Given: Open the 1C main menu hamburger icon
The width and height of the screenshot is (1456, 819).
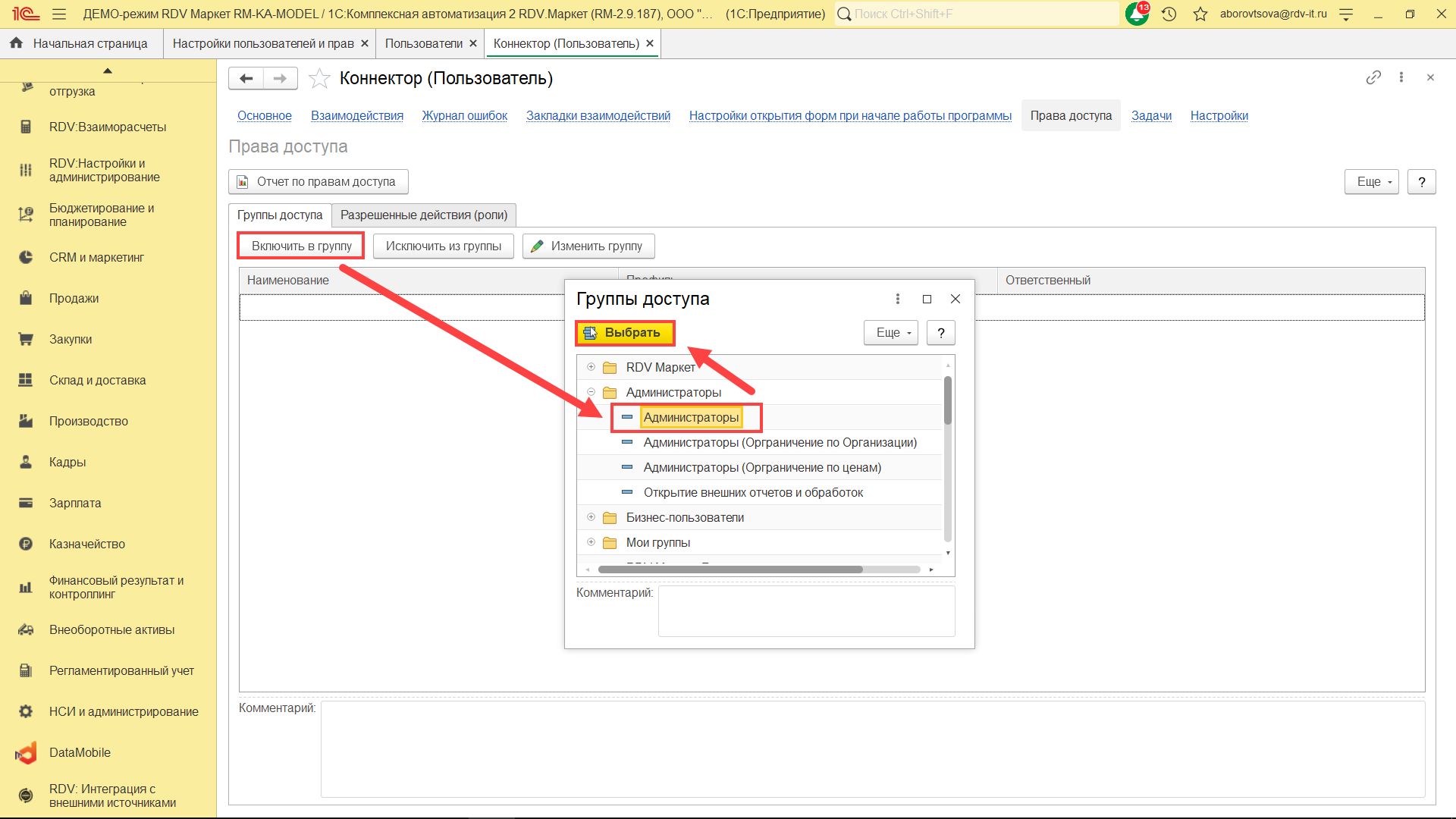Looking at the screenshot, I should pos(59,14).
